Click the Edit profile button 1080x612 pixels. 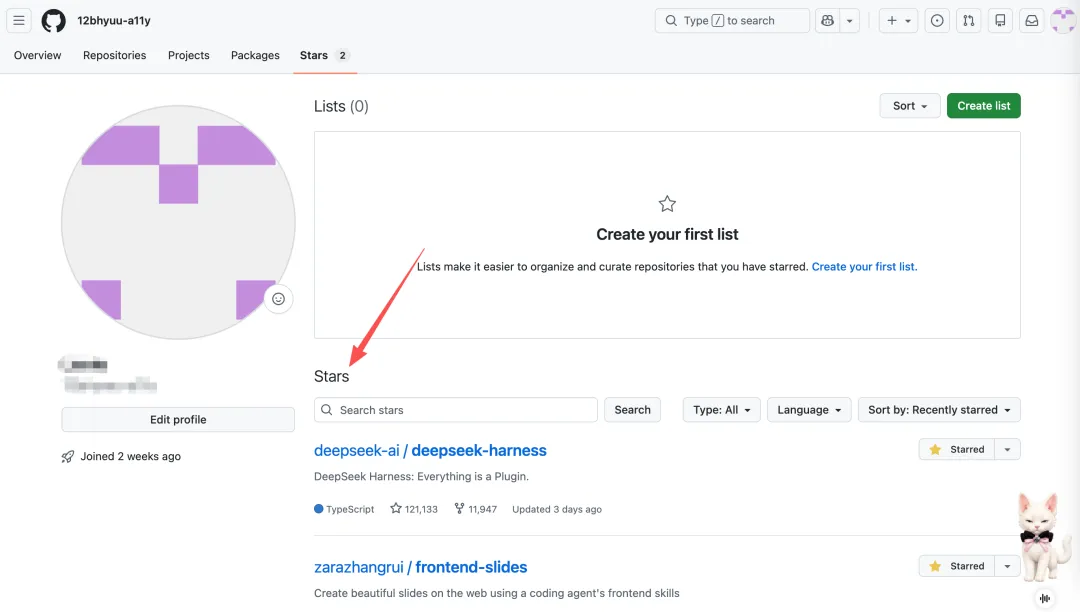click(178, 419)
